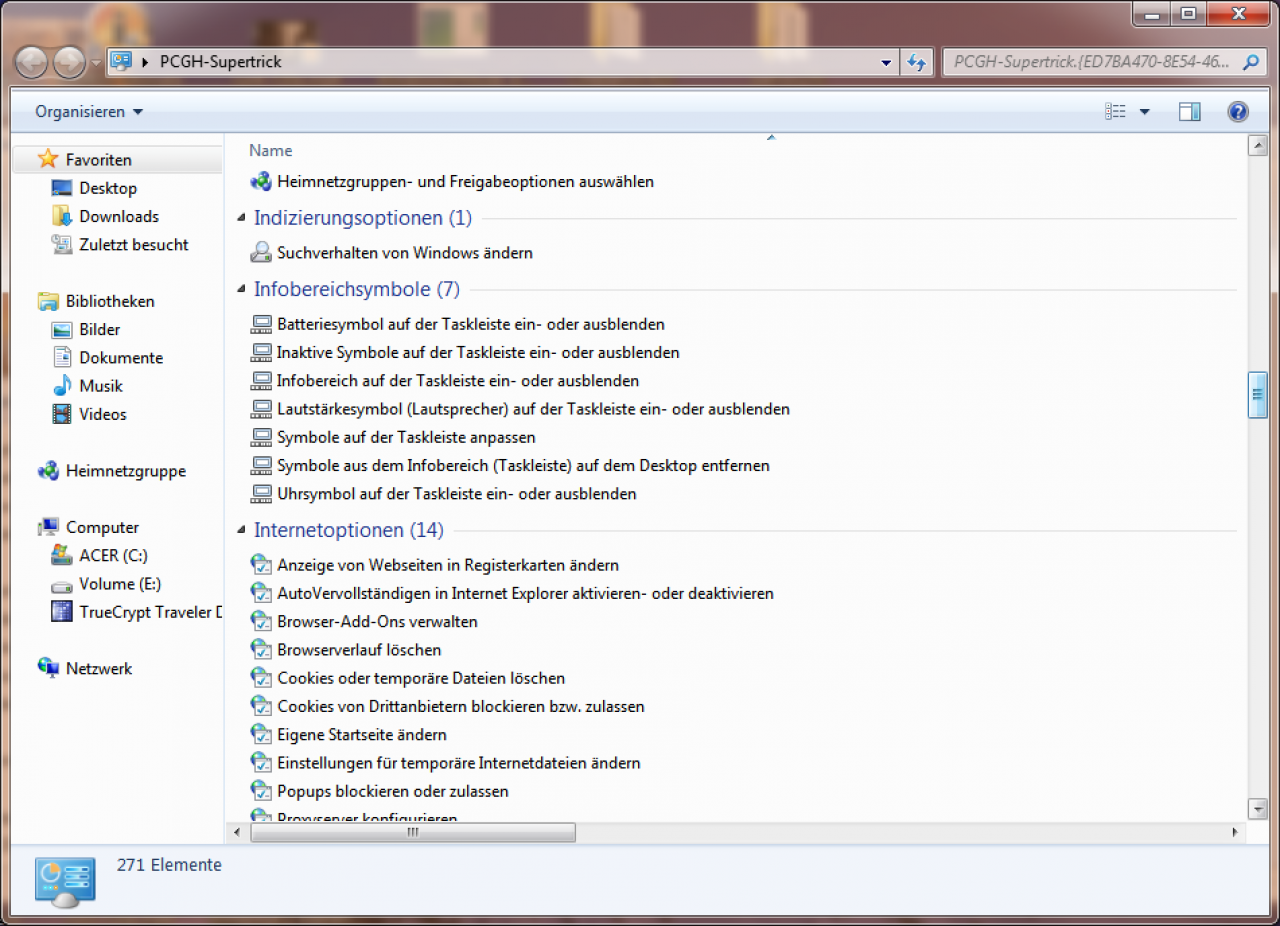Toggle the preview pane icon
1280x926 pixels.
click(1190, 112)
